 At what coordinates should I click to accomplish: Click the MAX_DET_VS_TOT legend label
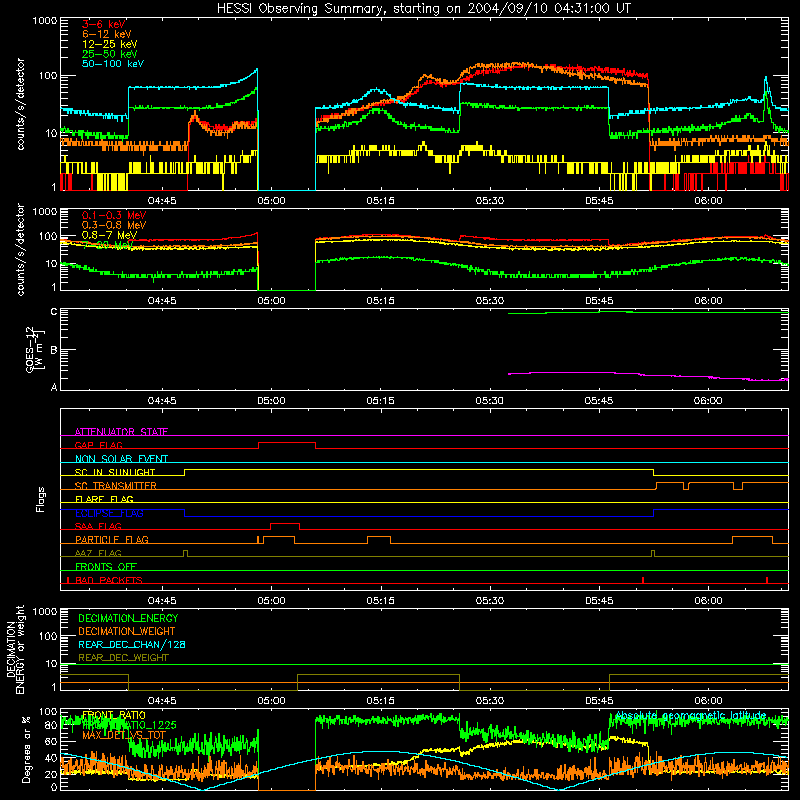click(x=124, y=735)
